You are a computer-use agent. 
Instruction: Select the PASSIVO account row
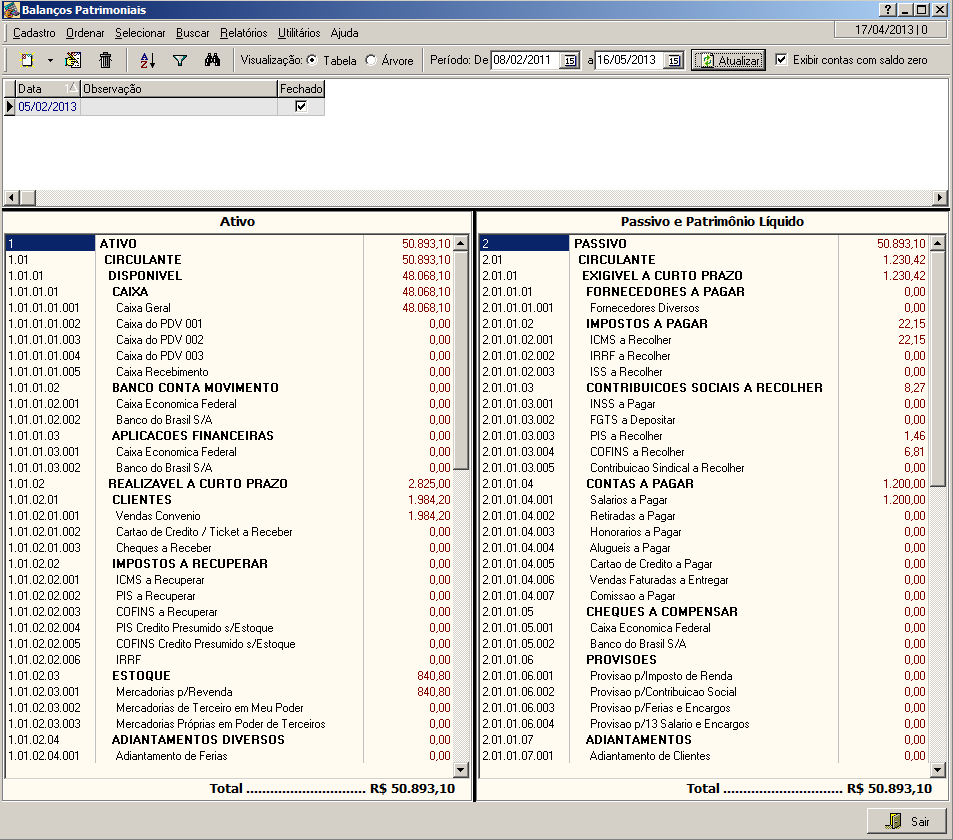tap(704, 244)
